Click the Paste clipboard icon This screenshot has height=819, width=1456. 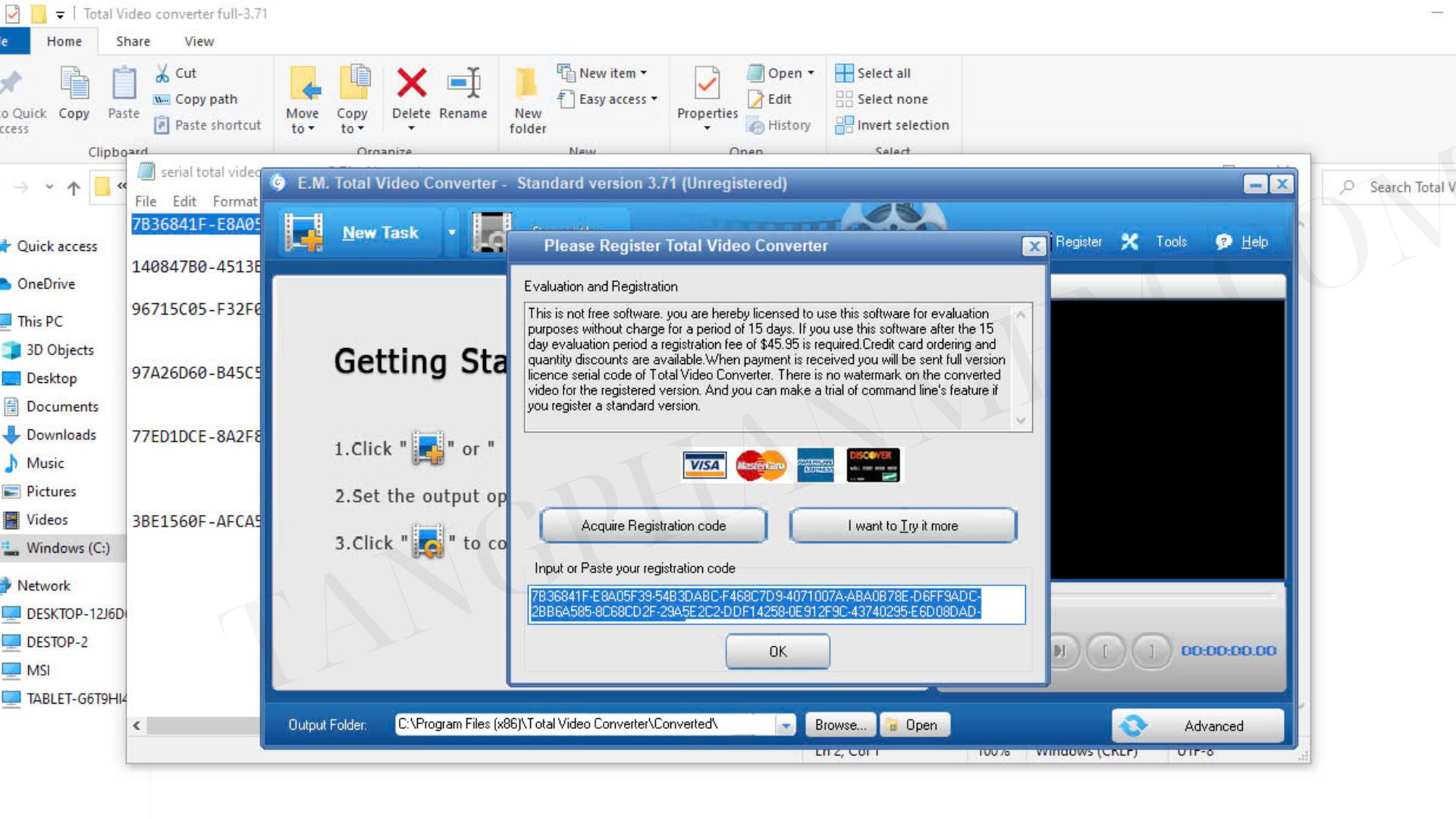(x=124, y=83)
